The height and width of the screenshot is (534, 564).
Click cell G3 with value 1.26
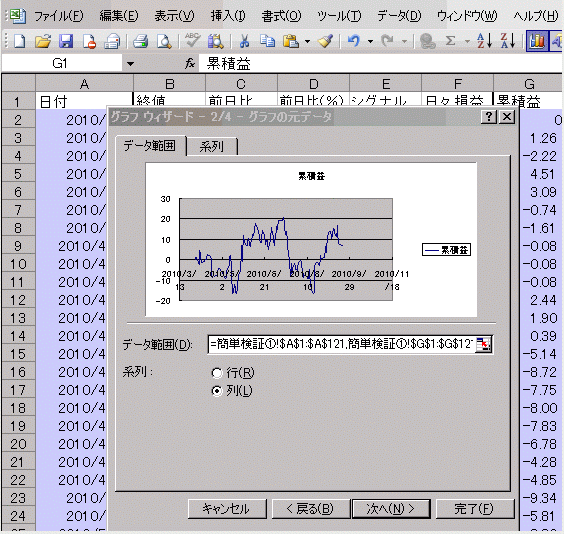(x=541, y=138)
